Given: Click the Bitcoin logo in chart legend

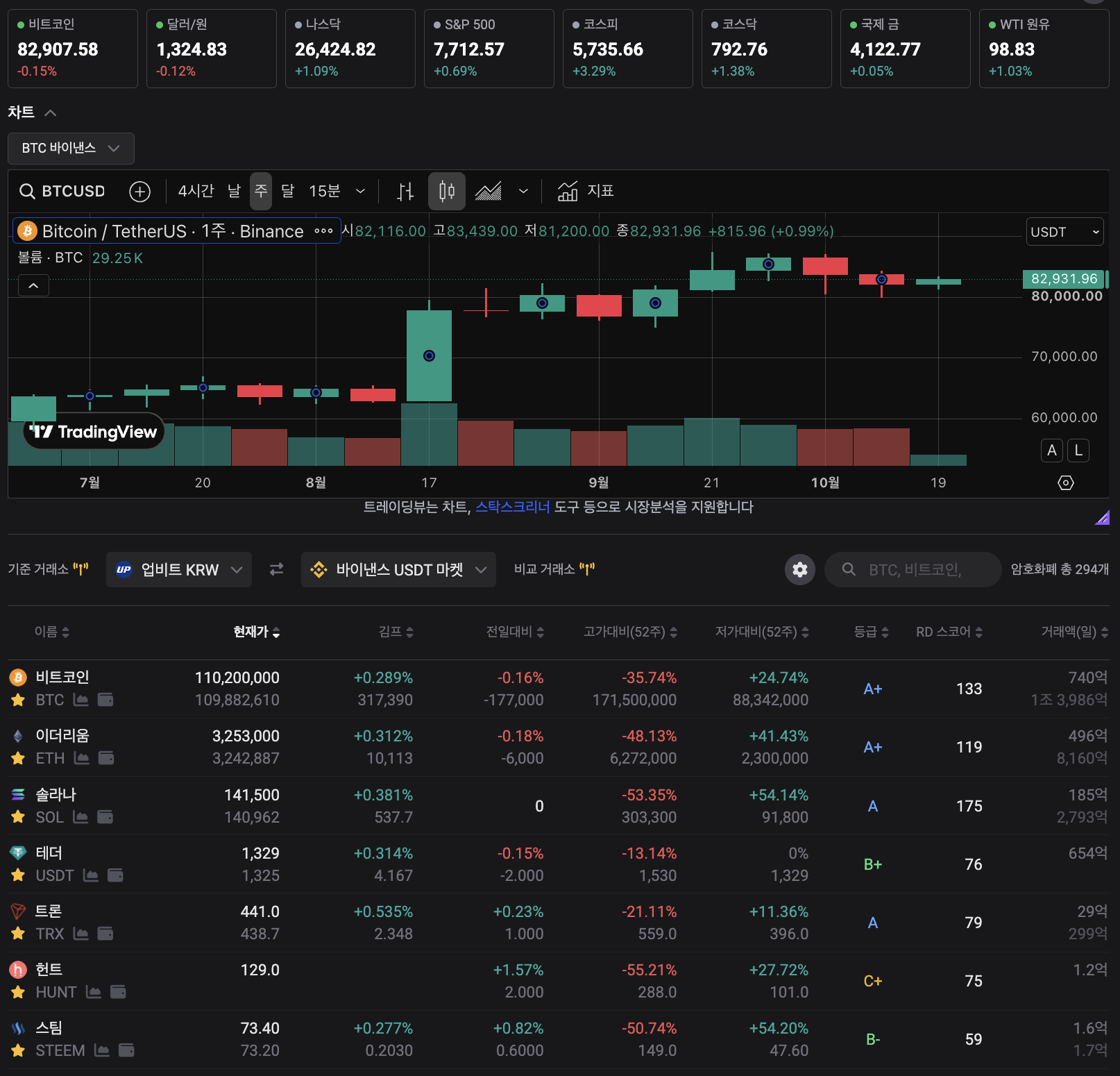Looking at the screenshot, I should [27, 230].
